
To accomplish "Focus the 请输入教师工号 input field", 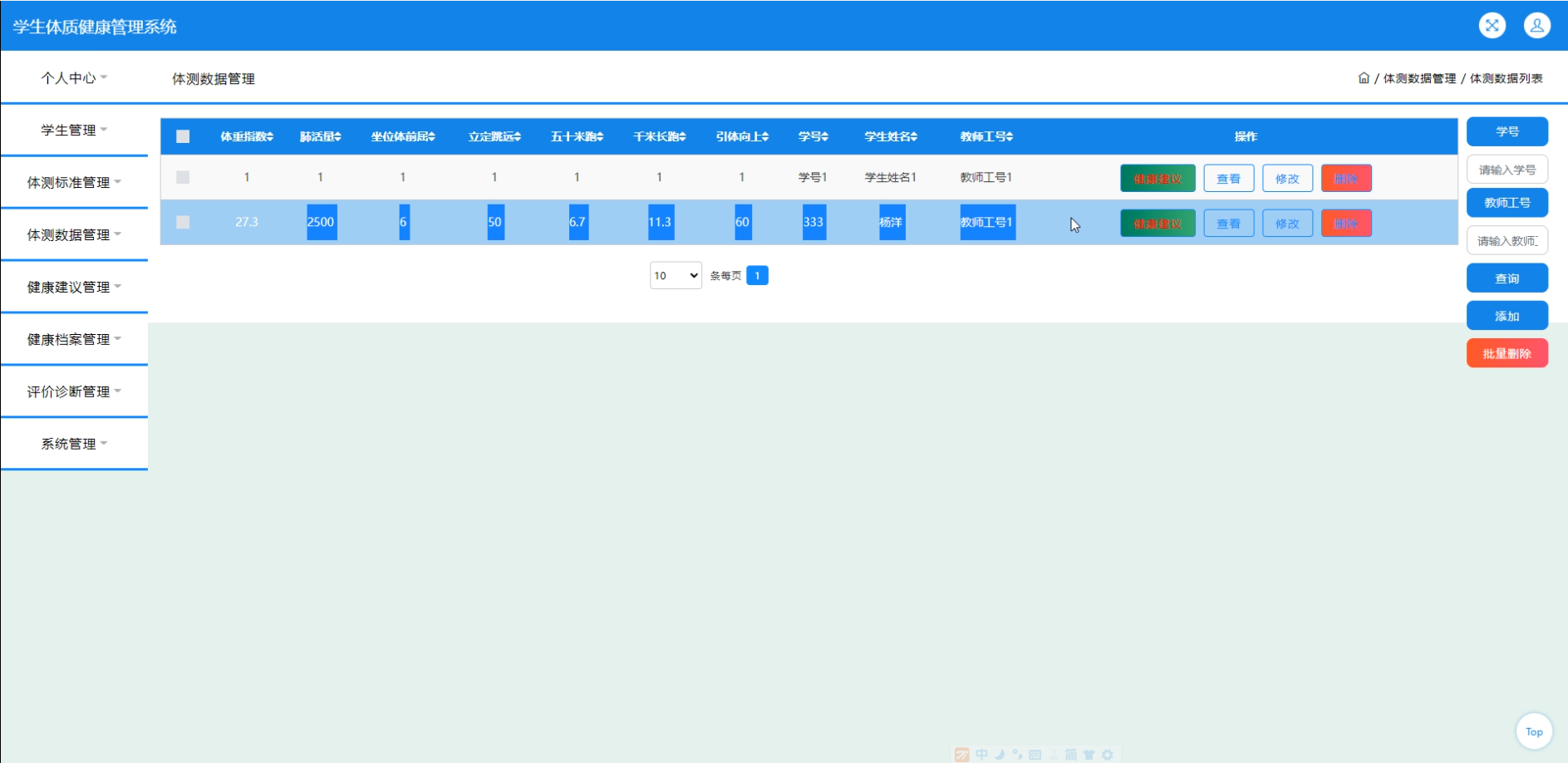I will (x=1507, y=240).
